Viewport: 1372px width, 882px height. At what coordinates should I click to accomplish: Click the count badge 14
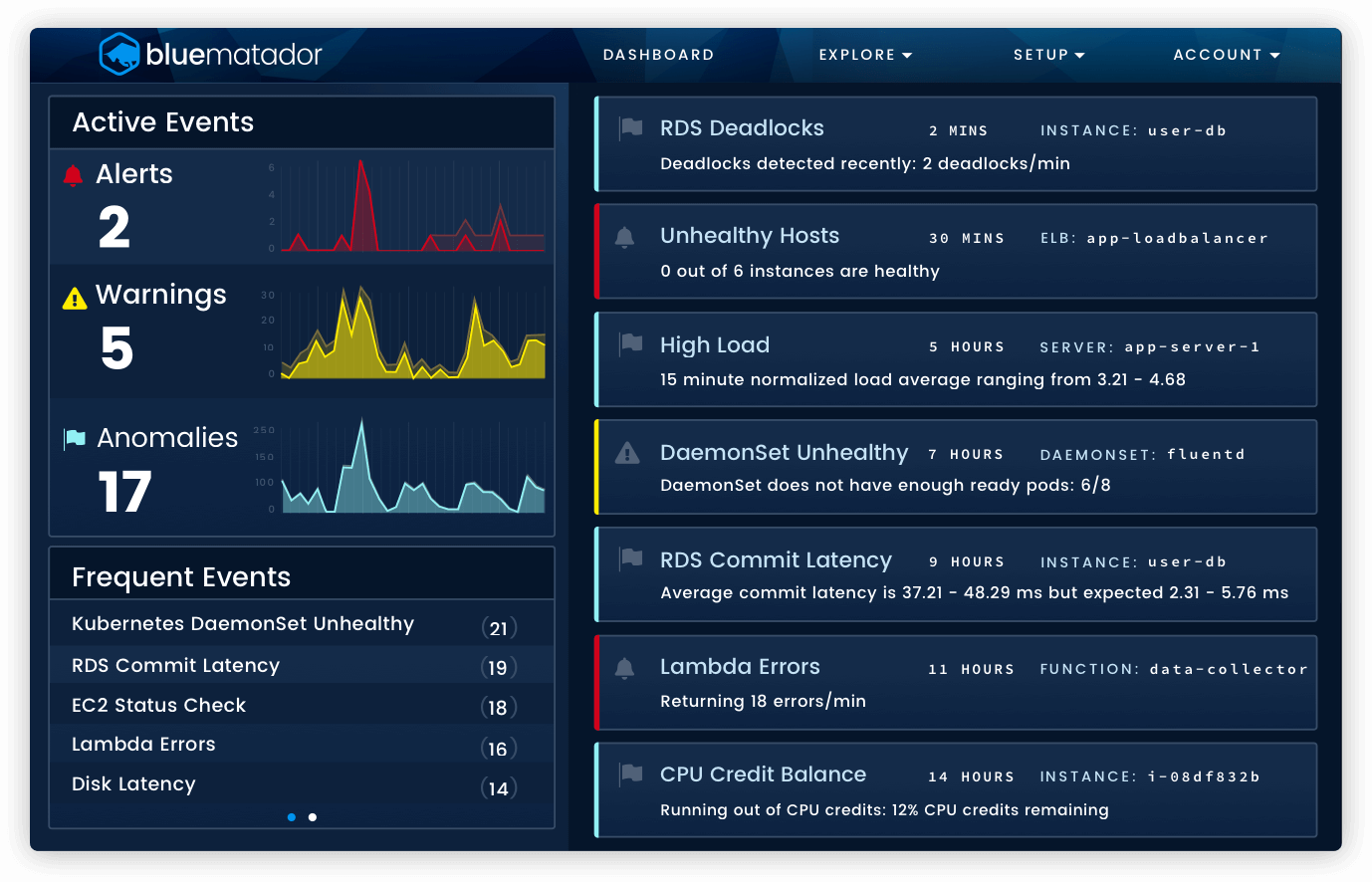[x=499, y=788]
